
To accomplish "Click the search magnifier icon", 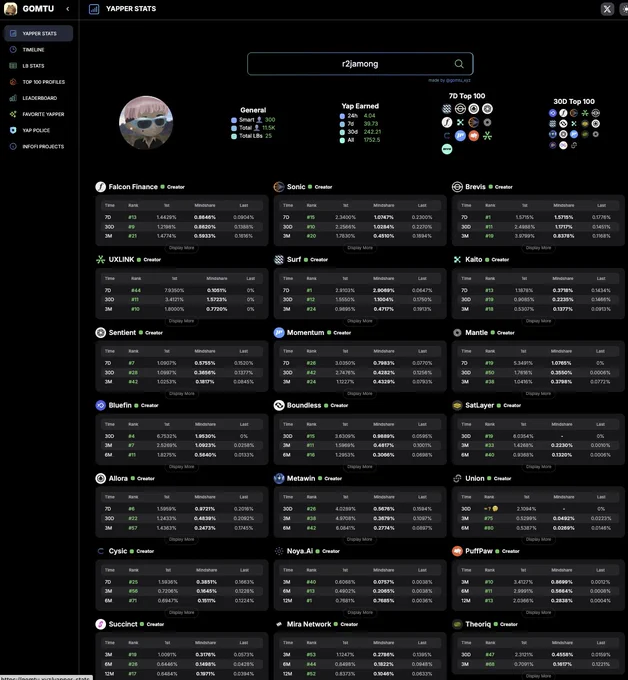I will pos(459,64).
